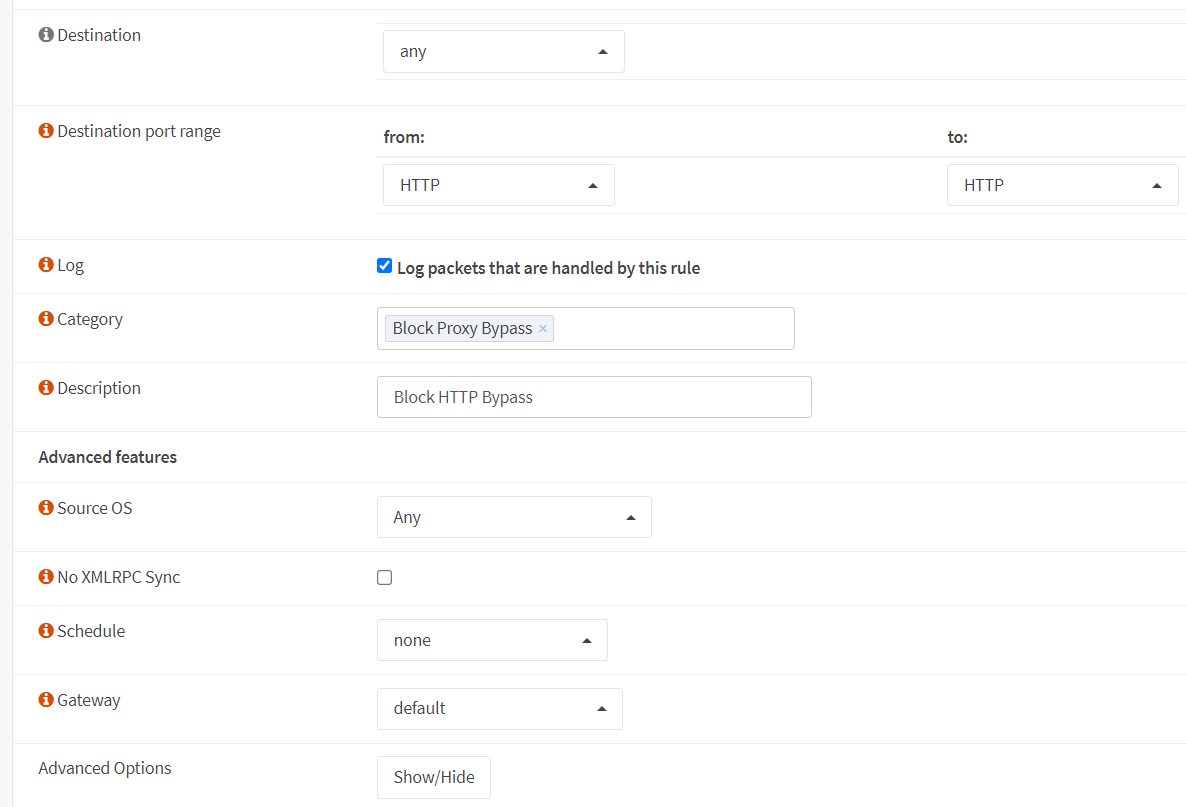Enable the No XMLRPC Sync checkbox
This screenshot has width=1186, height=807.
384,577
